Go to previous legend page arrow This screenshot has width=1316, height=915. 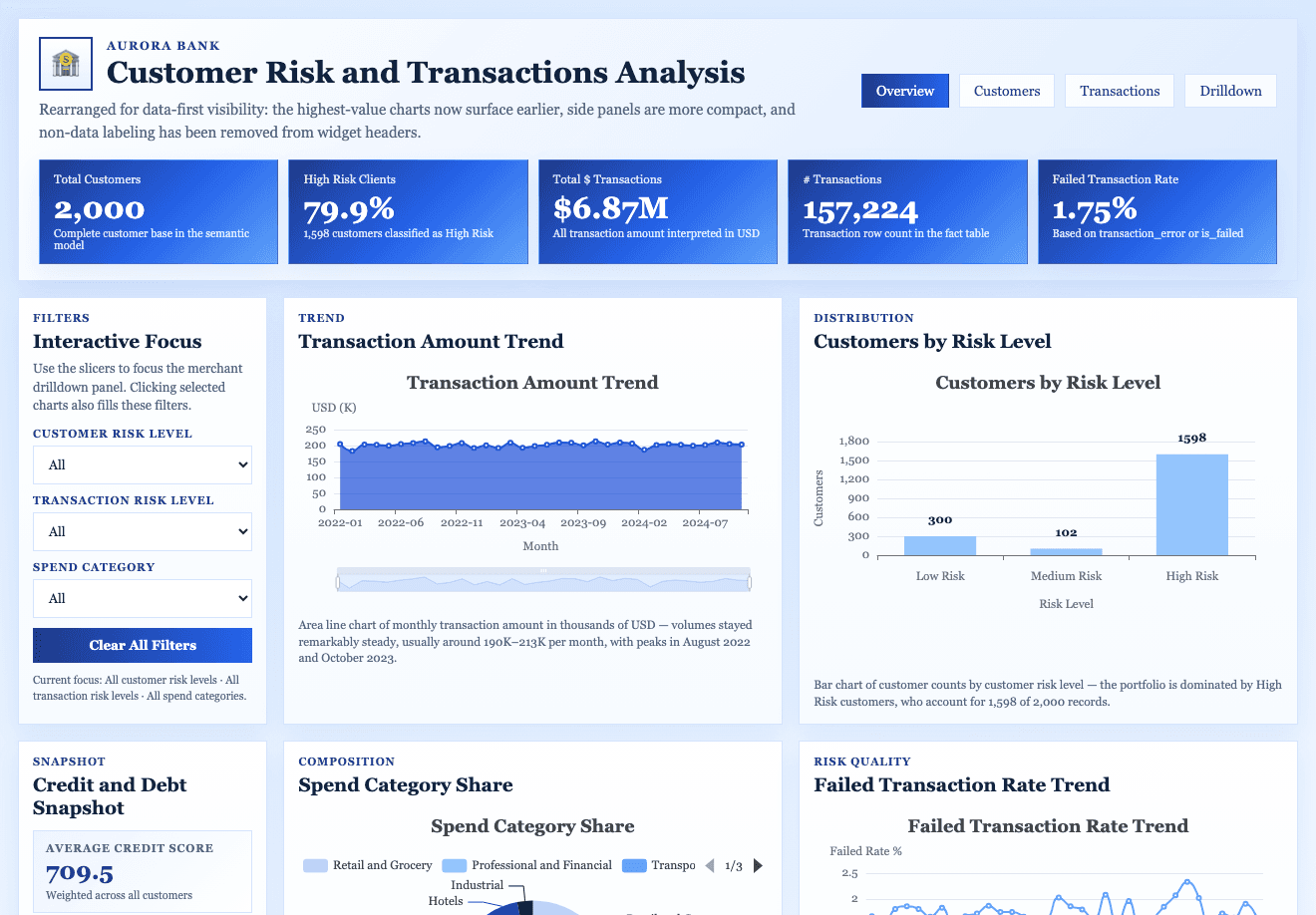pos(710,865)
